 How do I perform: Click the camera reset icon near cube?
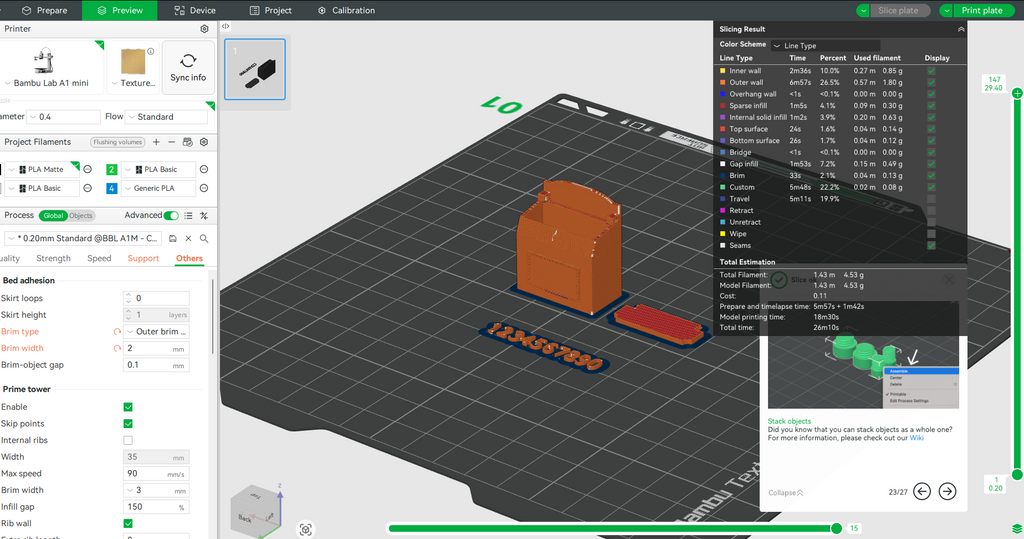(306, 529)
